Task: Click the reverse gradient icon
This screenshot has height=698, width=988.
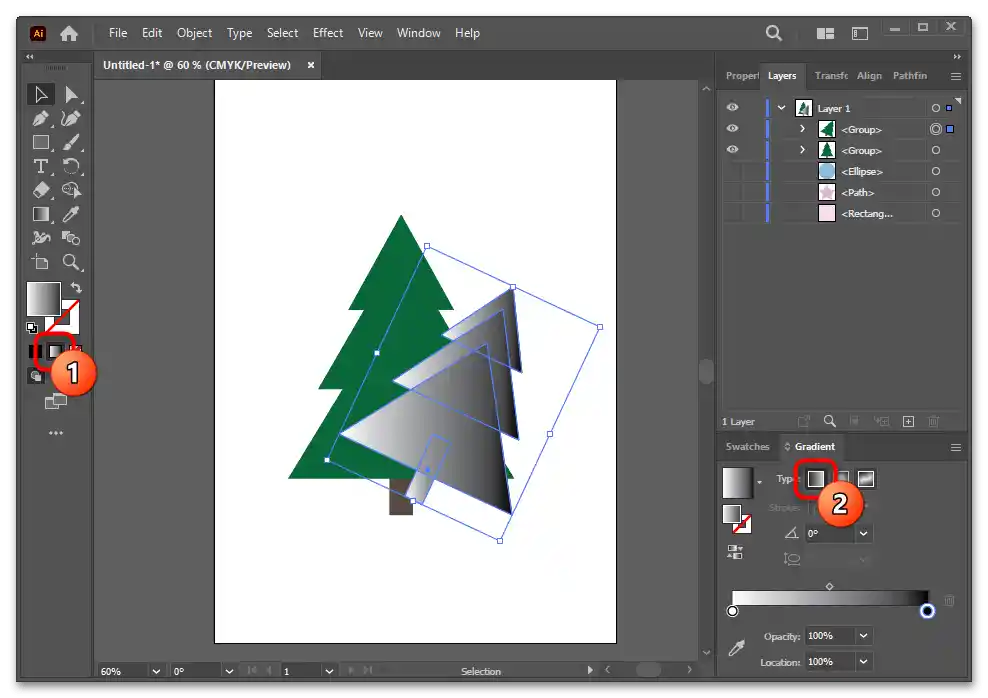Action: point(736,551)
